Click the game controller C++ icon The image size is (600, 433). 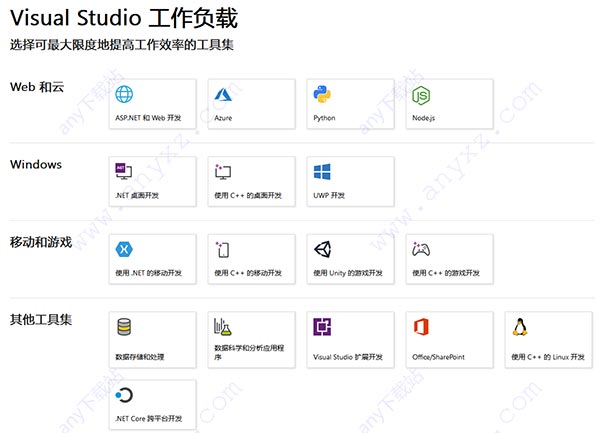click(x=421, y=249)
